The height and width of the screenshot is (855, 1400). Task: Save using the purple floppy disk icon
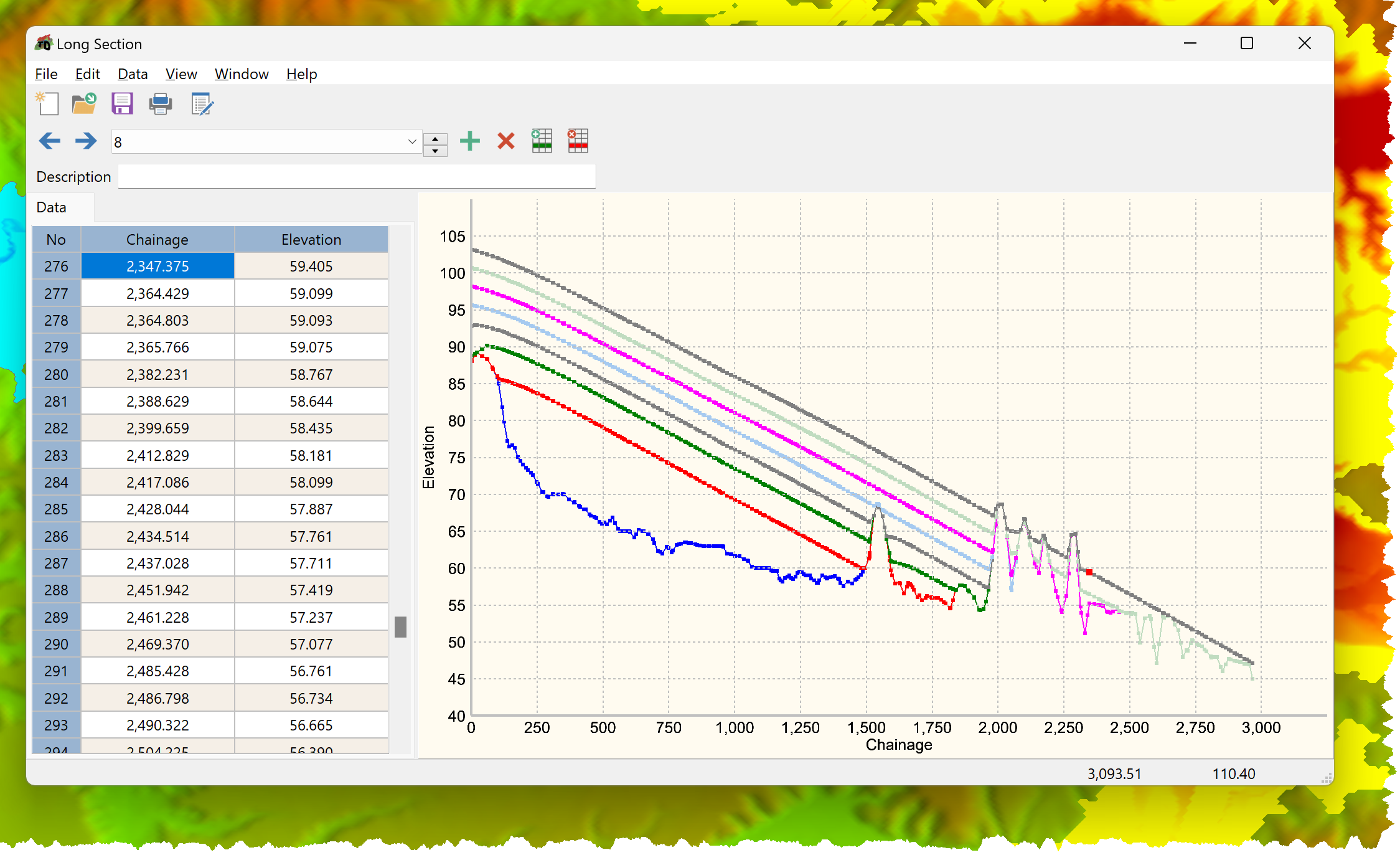122,104
